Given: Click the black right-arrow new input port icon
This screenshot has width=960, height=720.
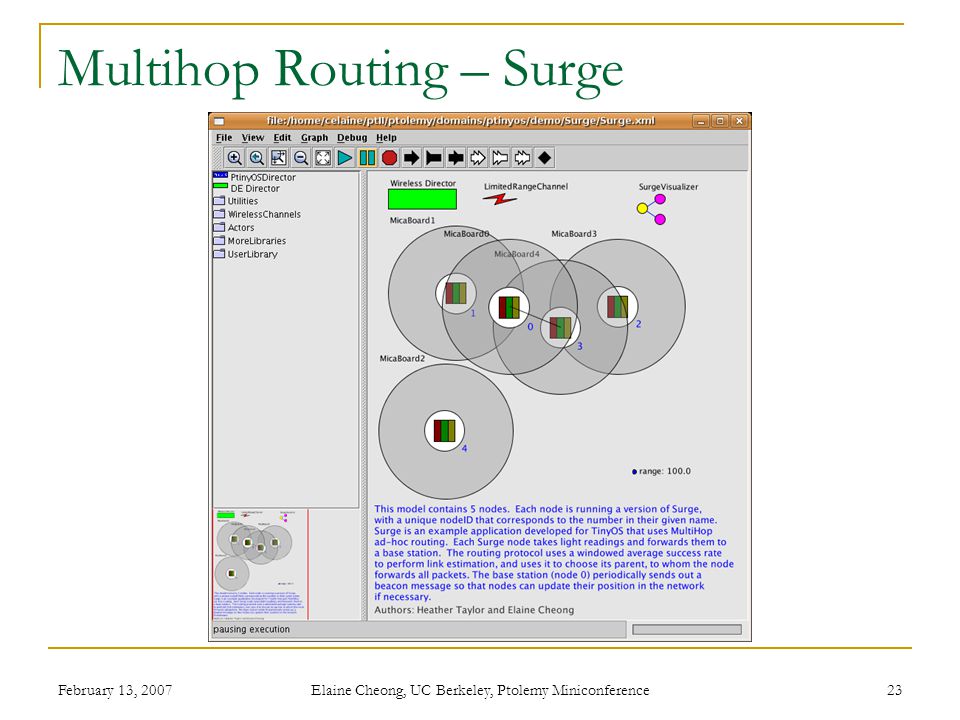Looking at the screenshot, I should click(411, 158).
